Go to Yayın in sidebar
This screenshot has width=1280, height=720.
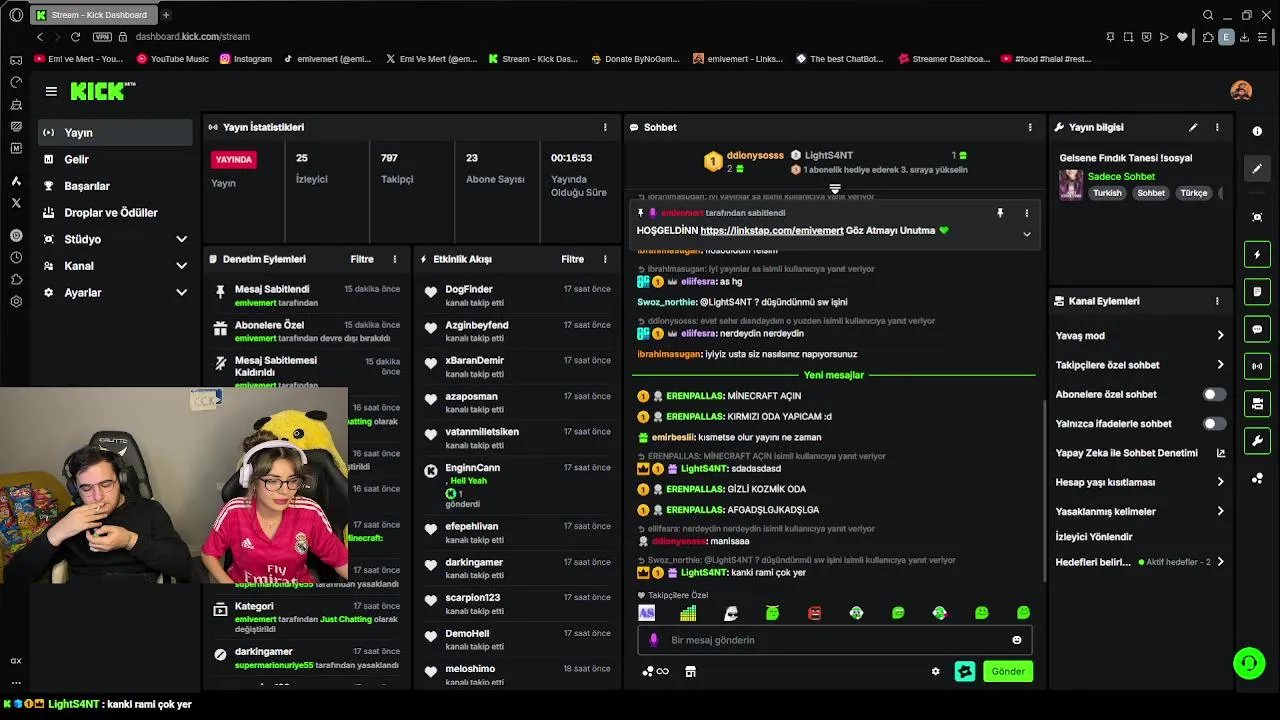tap(116, 133)
